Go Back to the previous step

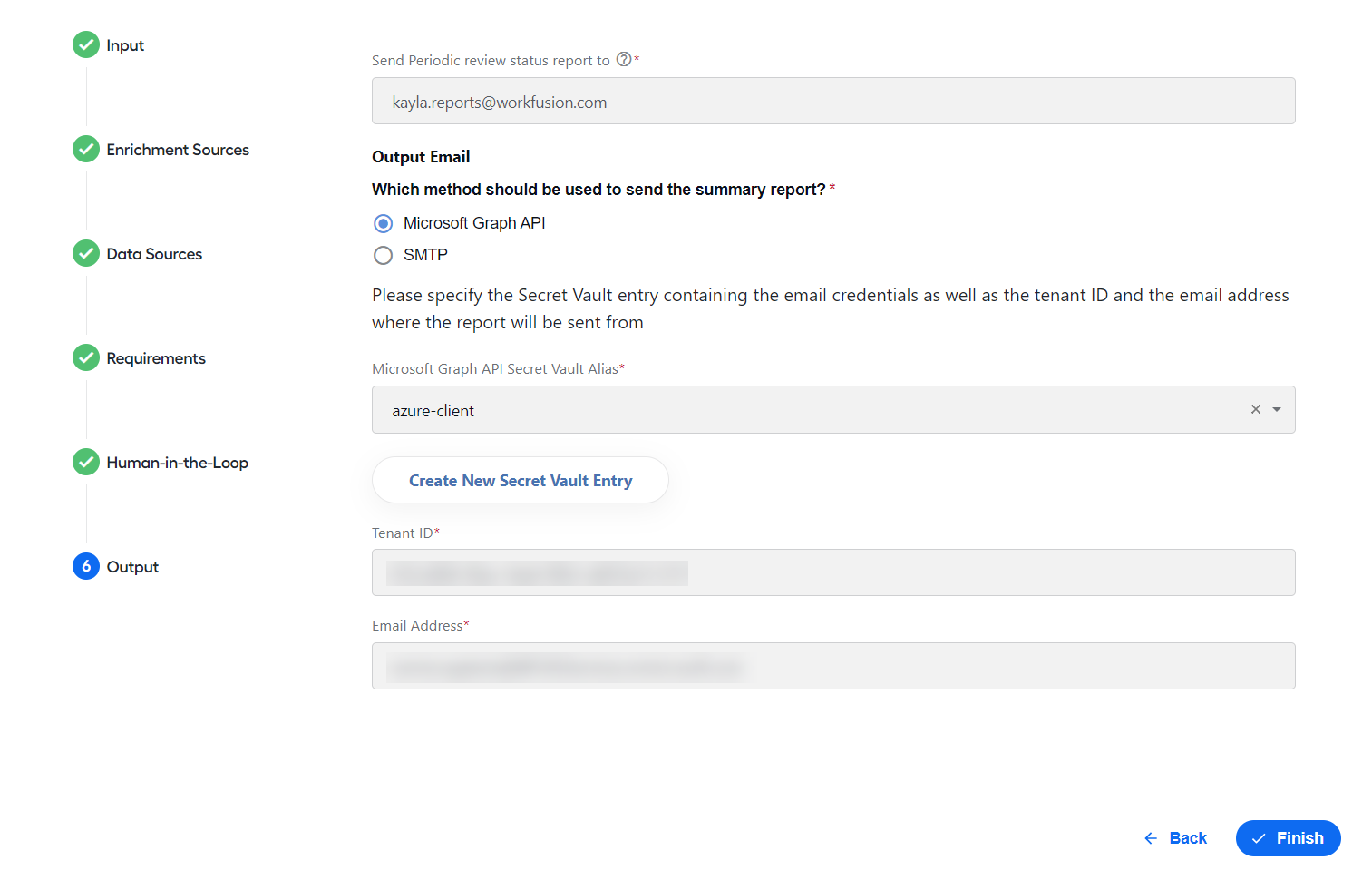pyautogui.click(x=1176, y=838)
